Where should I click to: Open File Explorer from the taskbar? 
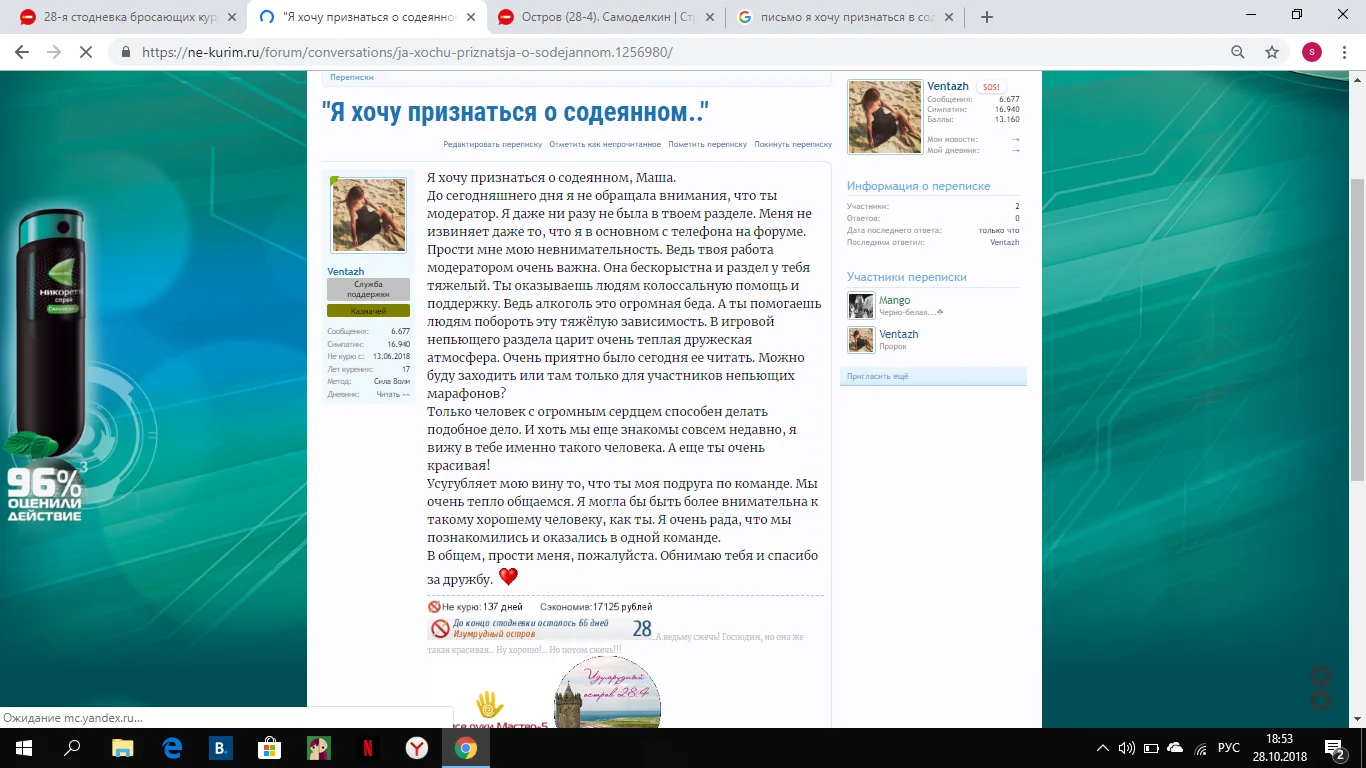pos(122,748)
